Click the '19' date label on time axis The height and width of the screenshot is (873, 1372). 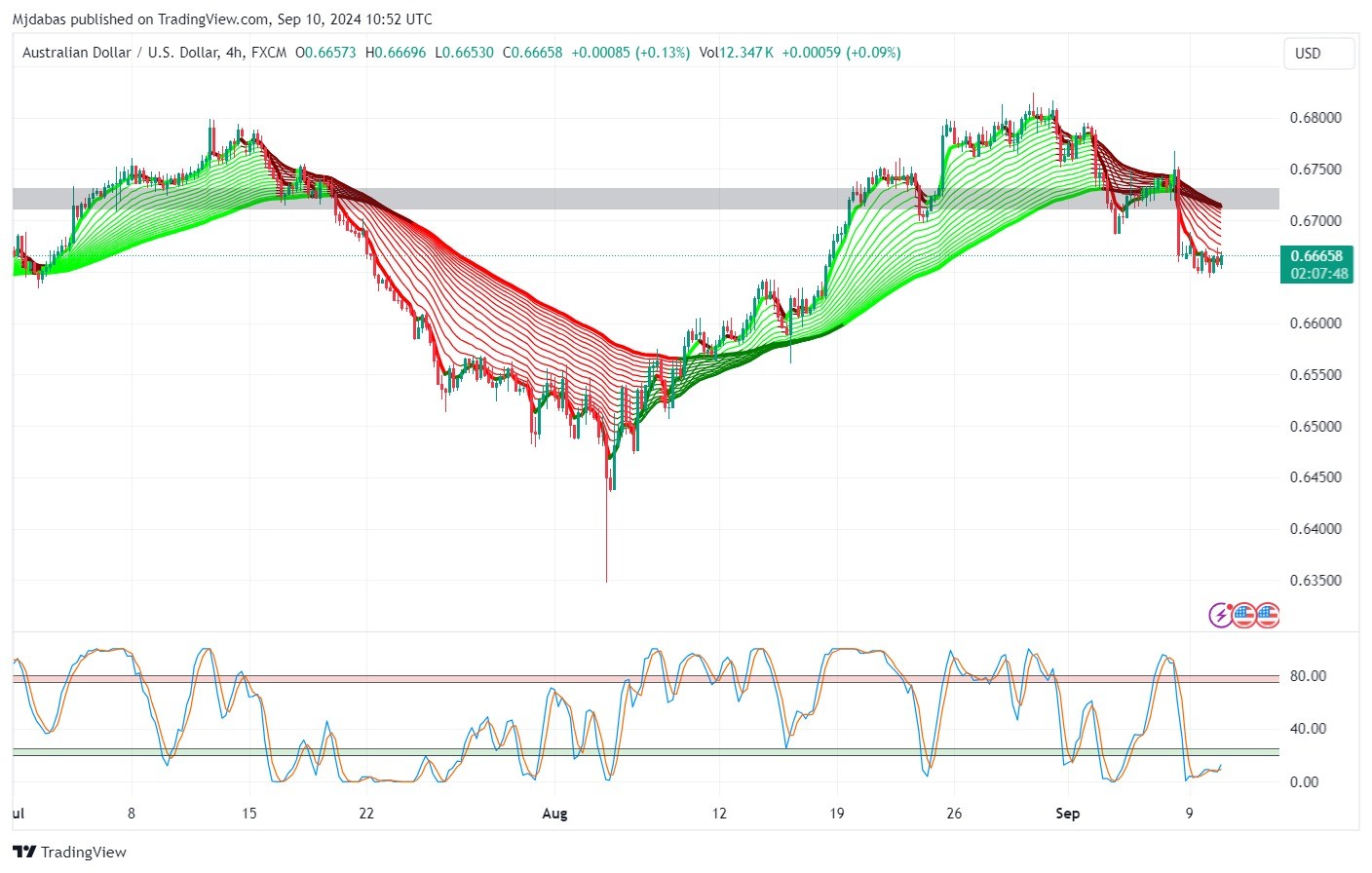click(837, 814)
